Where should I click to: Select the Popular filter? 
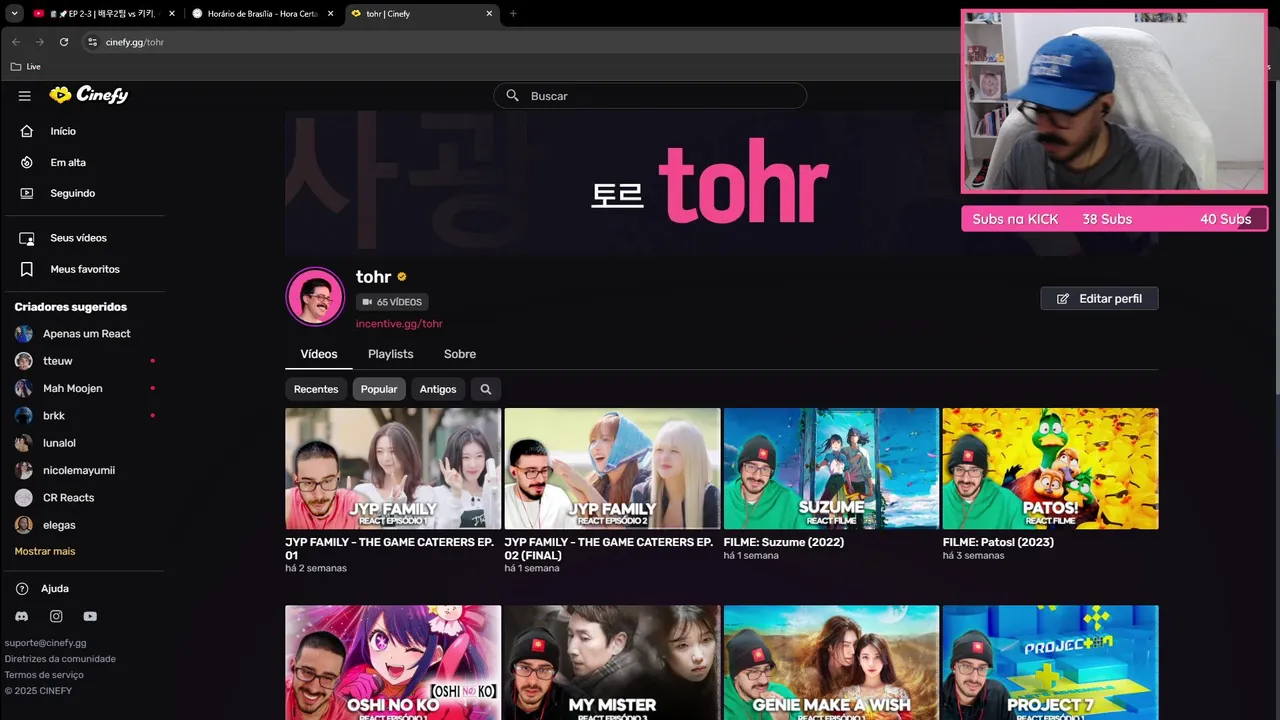(x=379, y=389)
